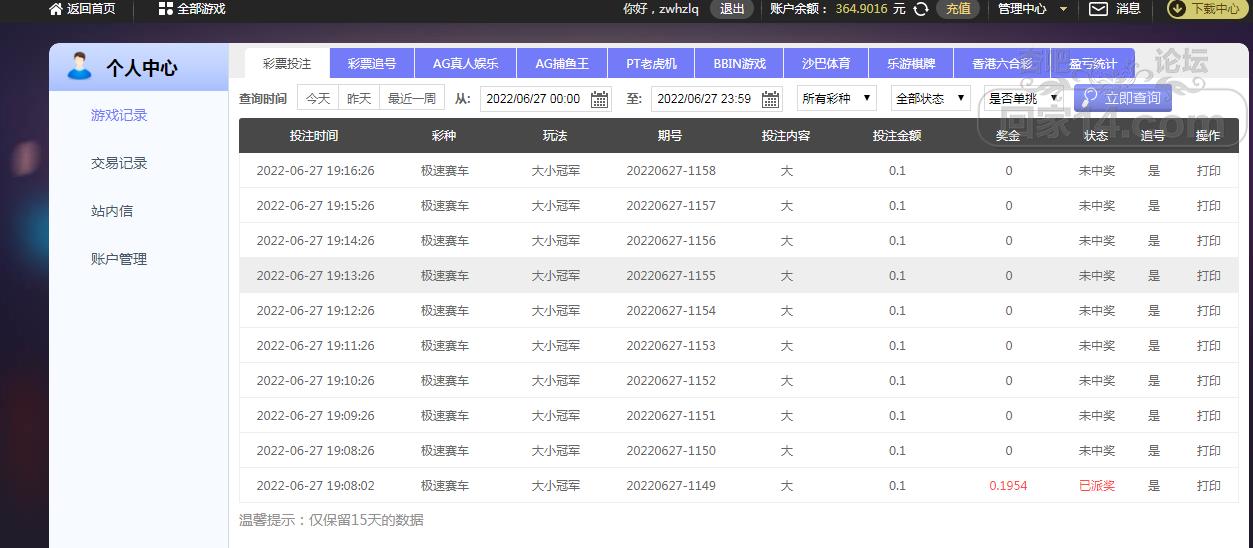
Task: Click the 充值 recharge button
Action: 958,9
